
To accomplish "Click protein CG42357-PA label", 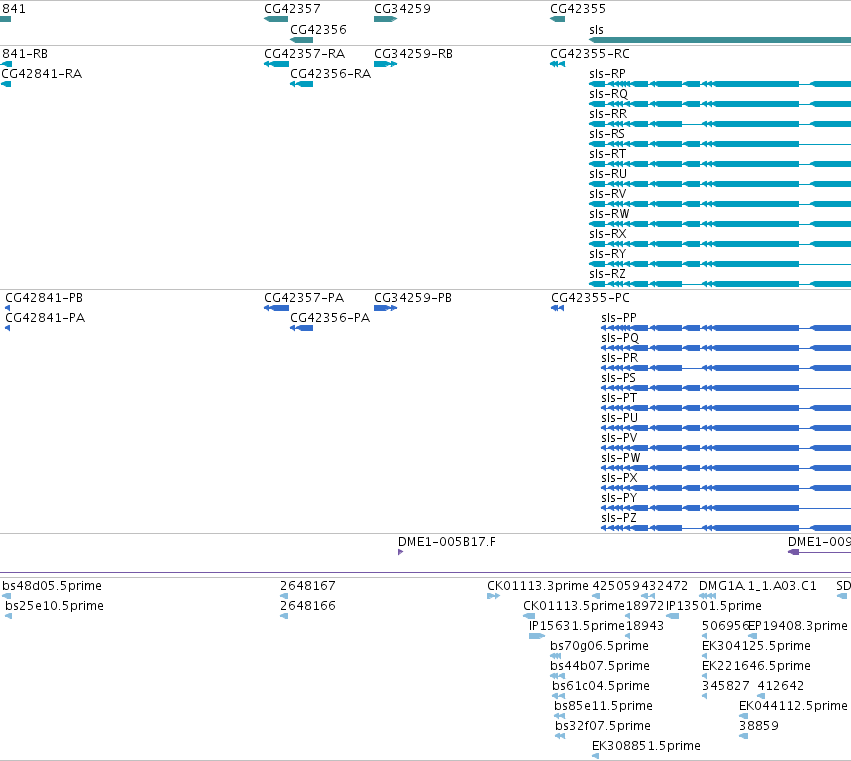I will (x=304, y=298).
